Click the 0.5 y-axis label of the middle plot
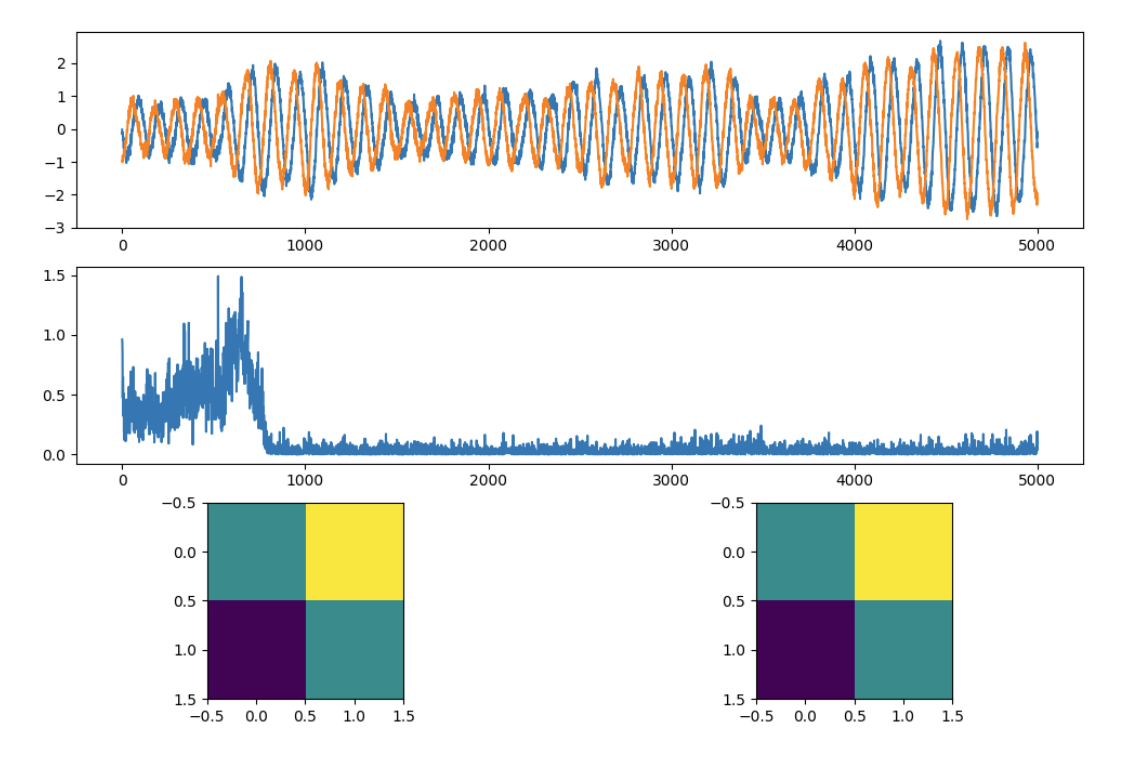 pos(54,395)
